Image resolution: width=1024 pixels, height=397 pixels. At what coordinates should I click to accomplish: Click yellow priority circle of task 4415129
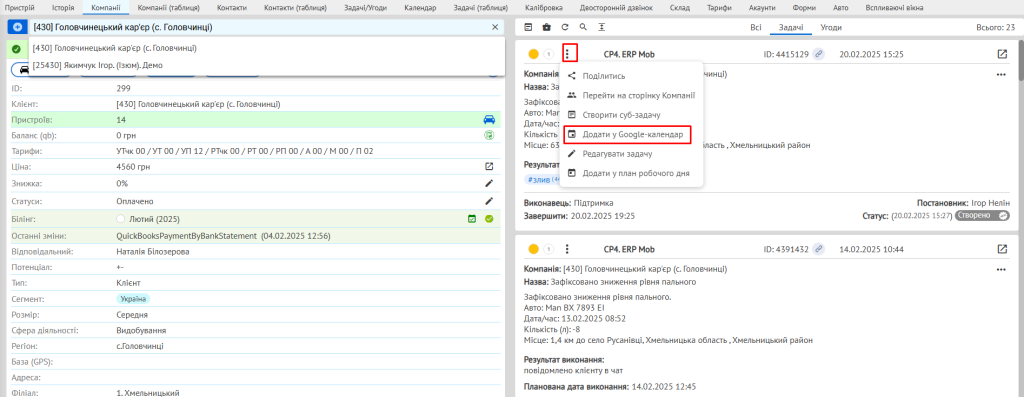tap(534, 54)
